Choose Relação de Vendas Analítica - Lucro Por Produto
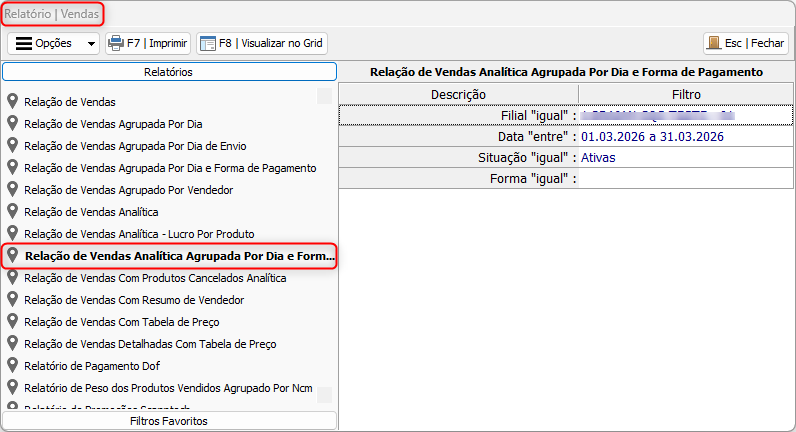The width and height of the screenshot is (796, 432). pyautogui.click(x=139, y=234)
